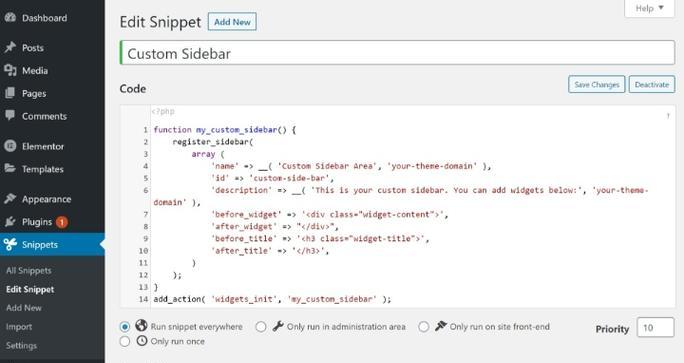This screenshot has width=684, height=363.
Task: Click the Custom Sidebar title field
Action: pos(397,53)
